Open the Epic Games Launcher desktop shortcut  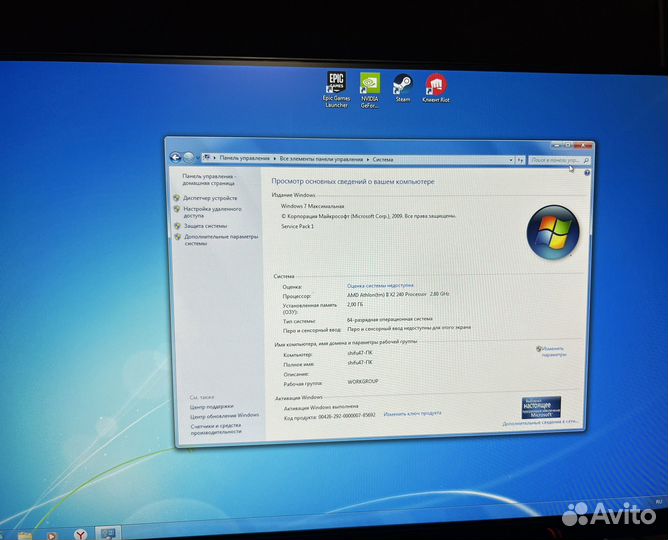click(x=336, y=89)
